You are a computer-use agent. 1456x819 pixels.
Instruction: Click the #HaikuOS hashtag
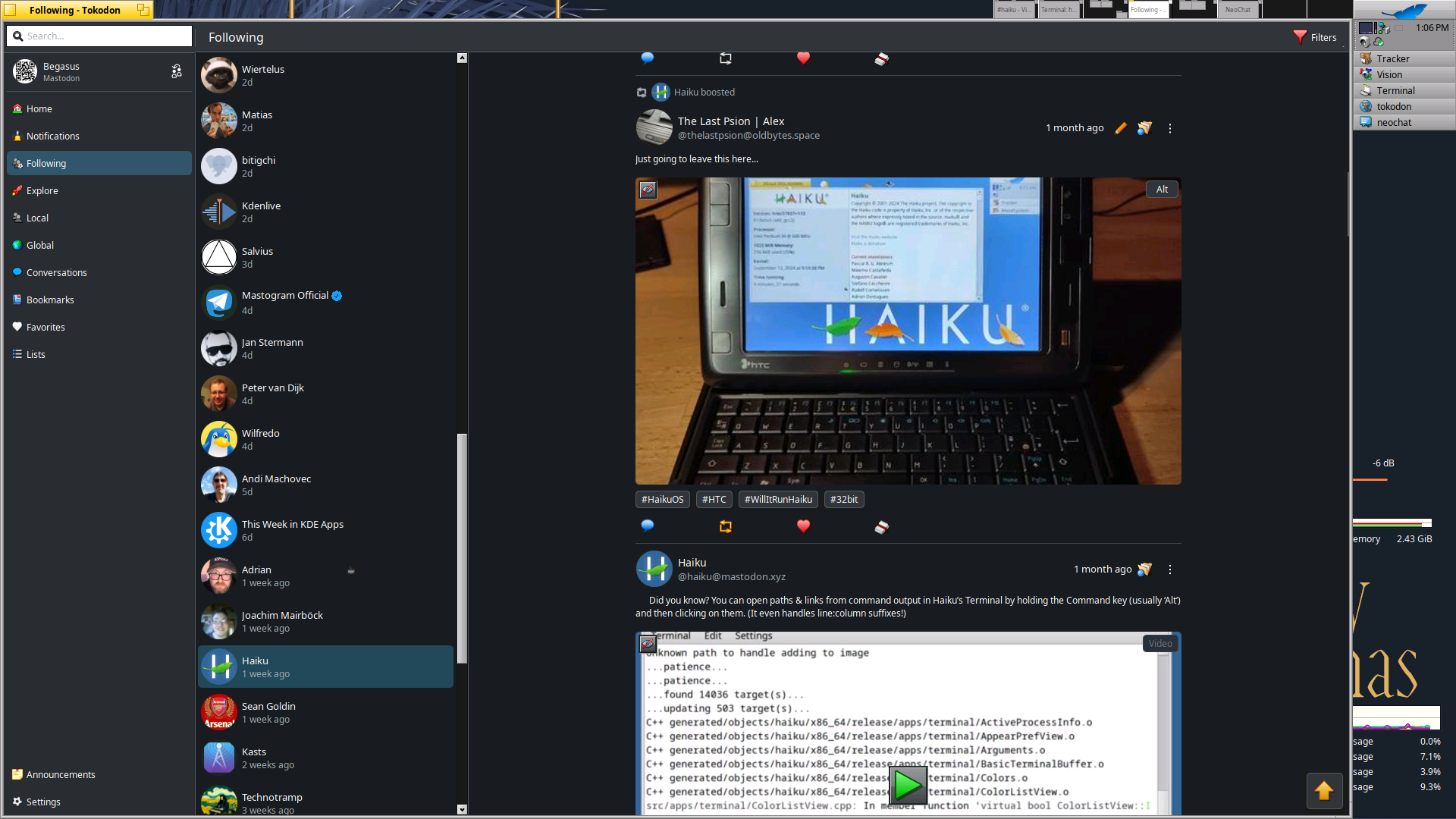pos(663,500)
